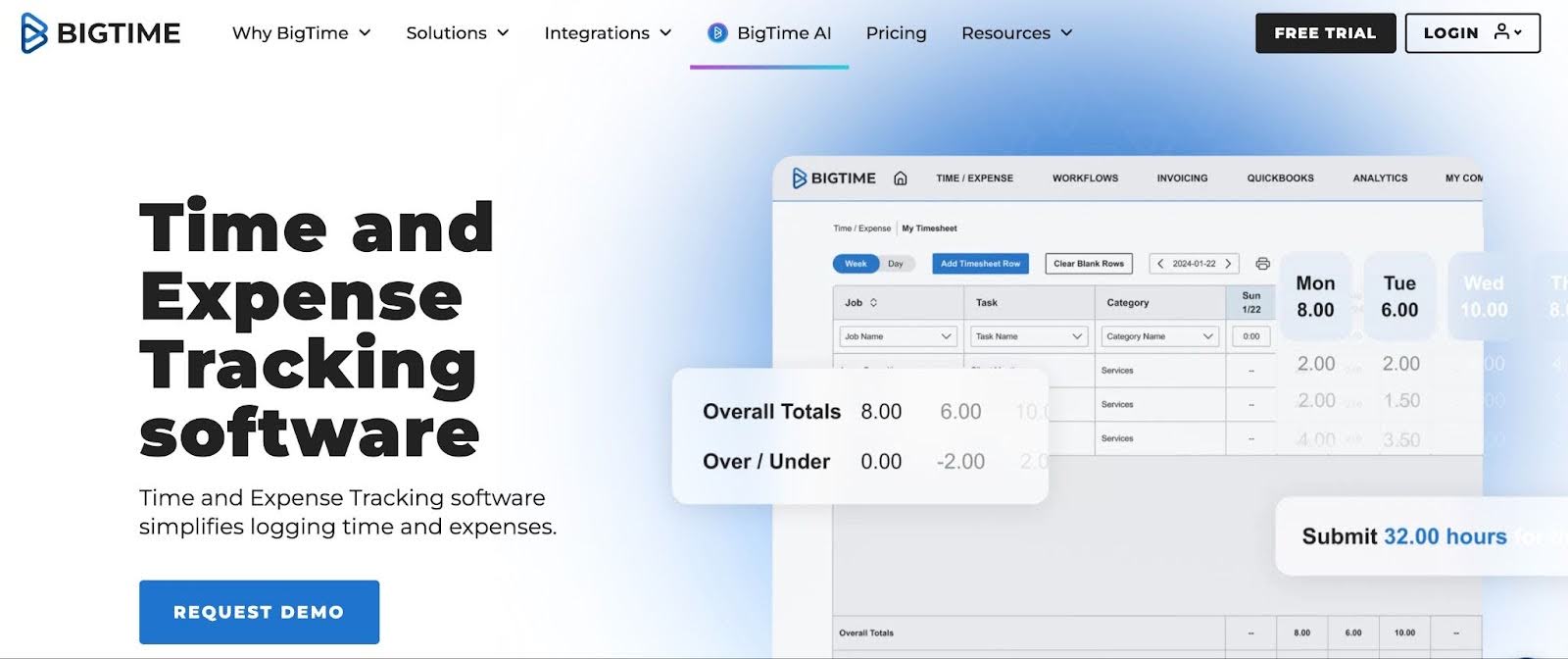
Task: Click the BigTime AI round icon
Action: [717, 33]
